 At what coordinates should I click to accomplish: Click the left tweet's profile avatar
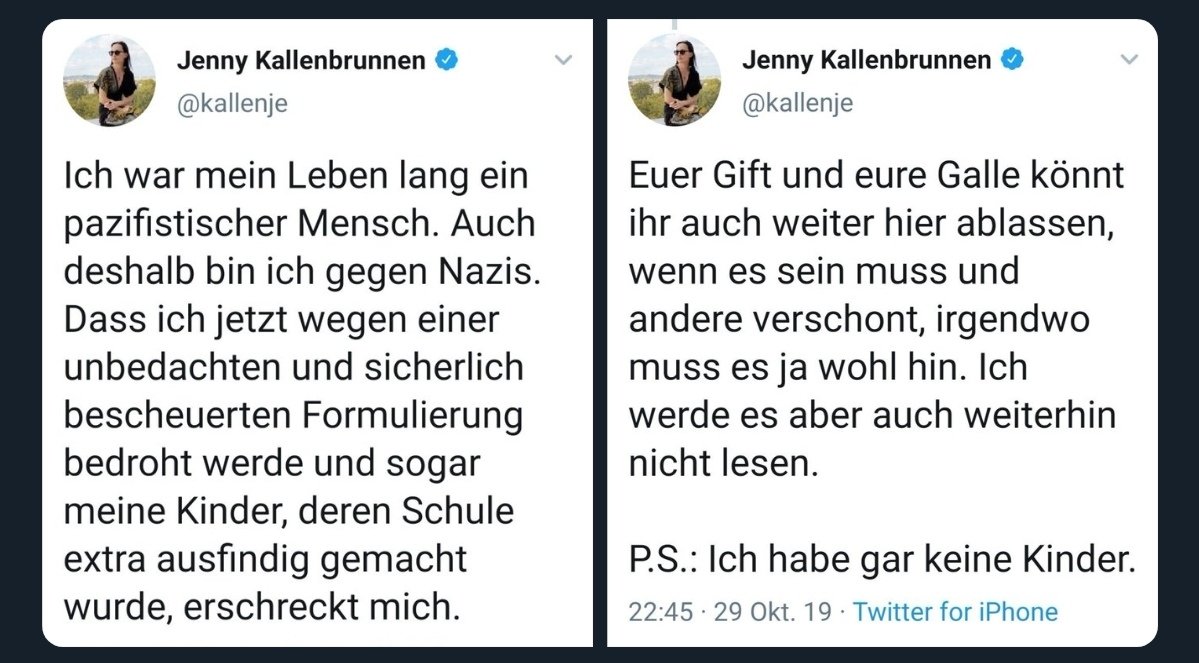click(110, 80)
